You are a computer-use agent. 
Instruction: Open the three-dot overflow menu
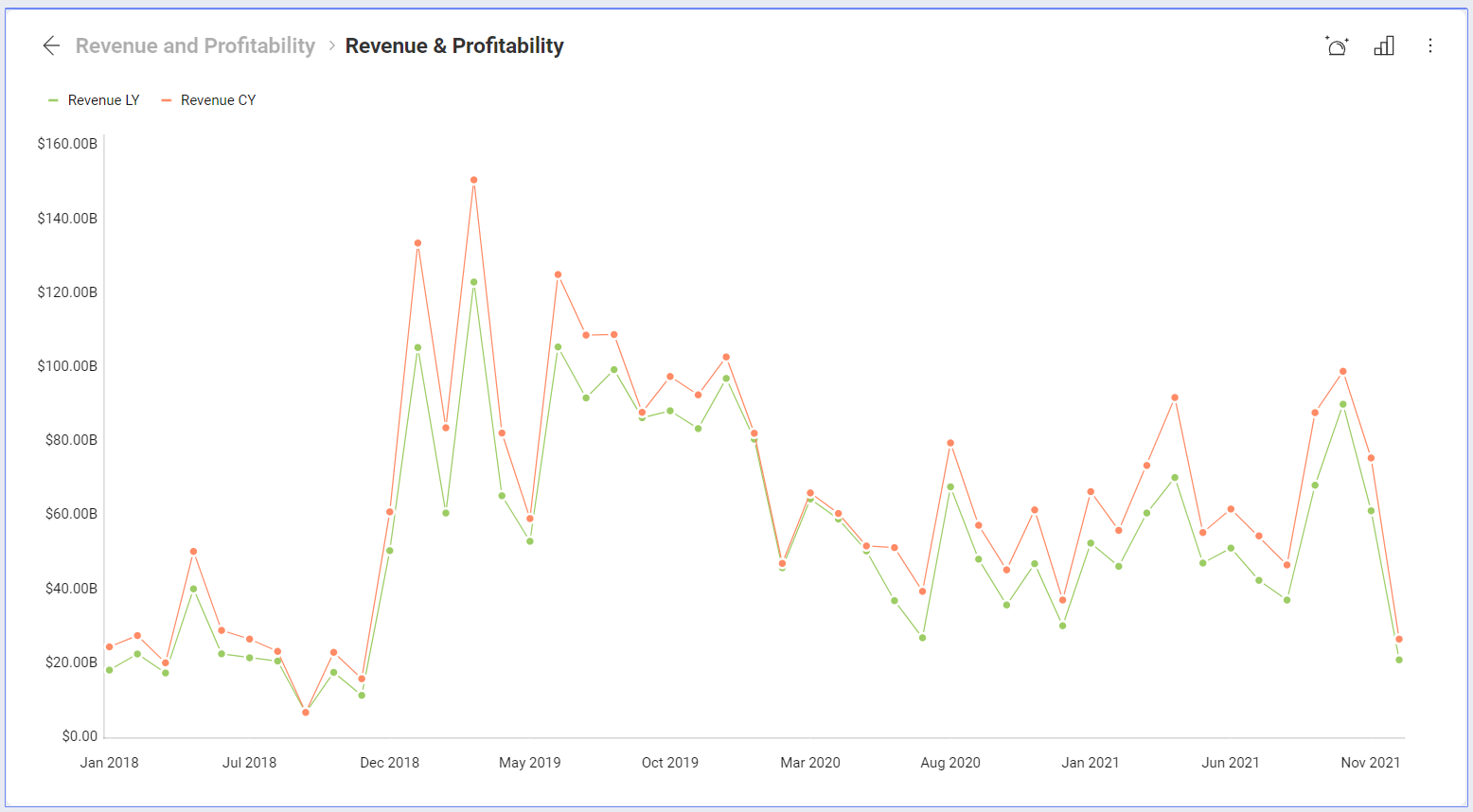(x=1430, y=45)
